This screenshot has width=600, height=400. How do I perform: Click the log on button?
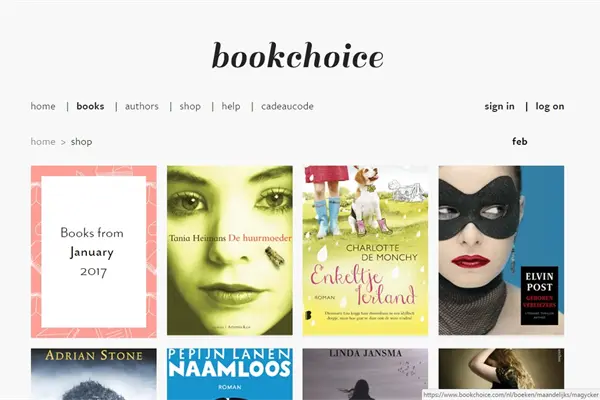pyautogui.click(x=550, y=106)
